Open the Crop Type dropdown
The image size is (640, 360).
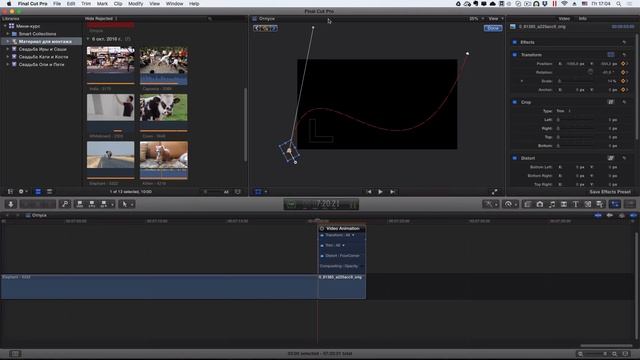(563, 111)
